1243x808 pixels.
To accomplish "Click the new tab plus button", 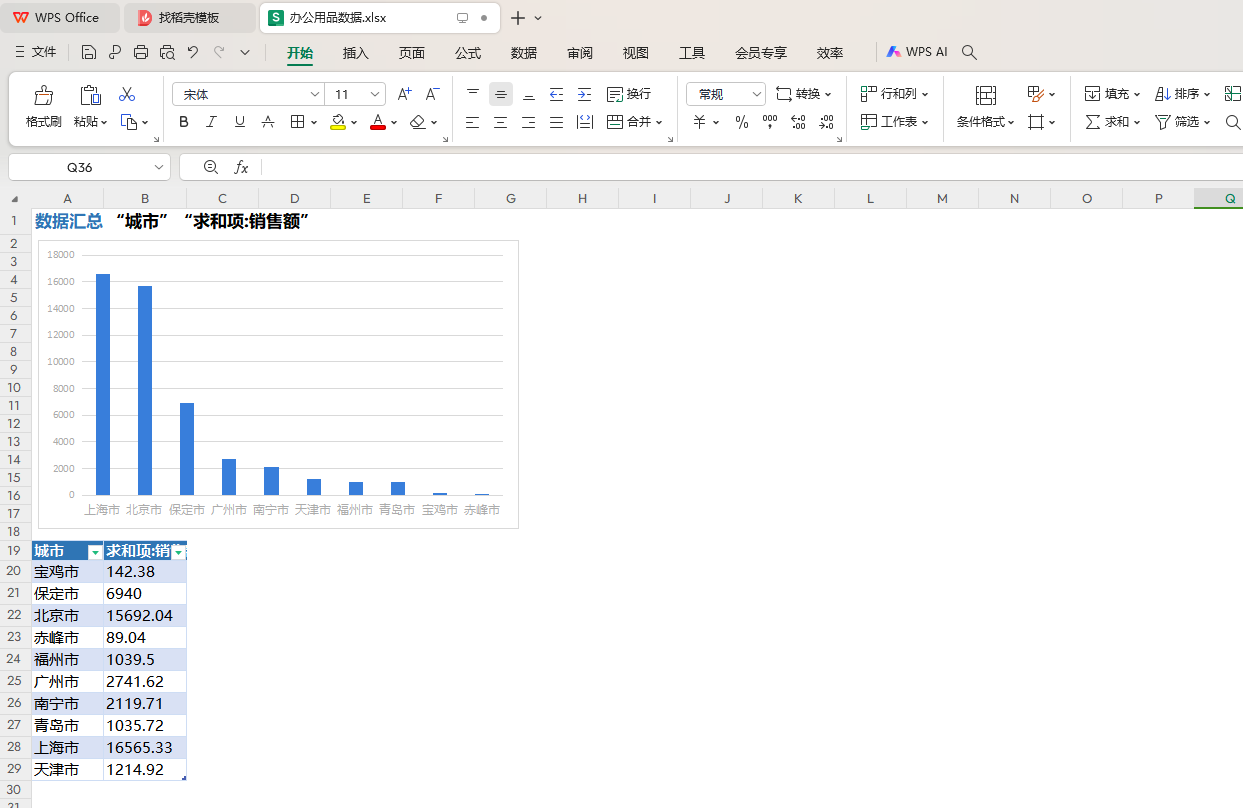I will pos(518,18).
